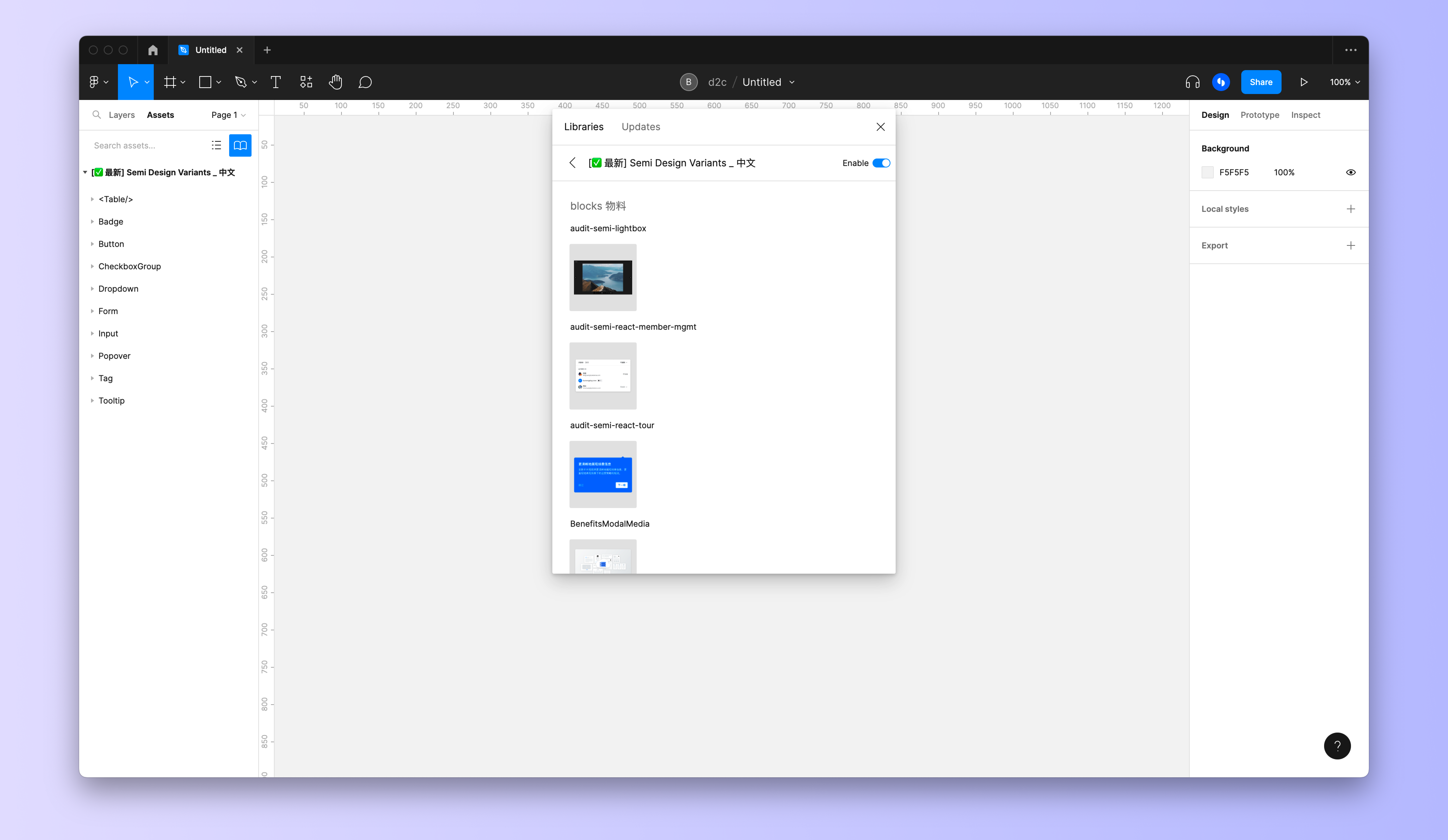Click the d2c project breadcrumb
The height and width of the screenshot is (840, 1448).
(717, 82)
